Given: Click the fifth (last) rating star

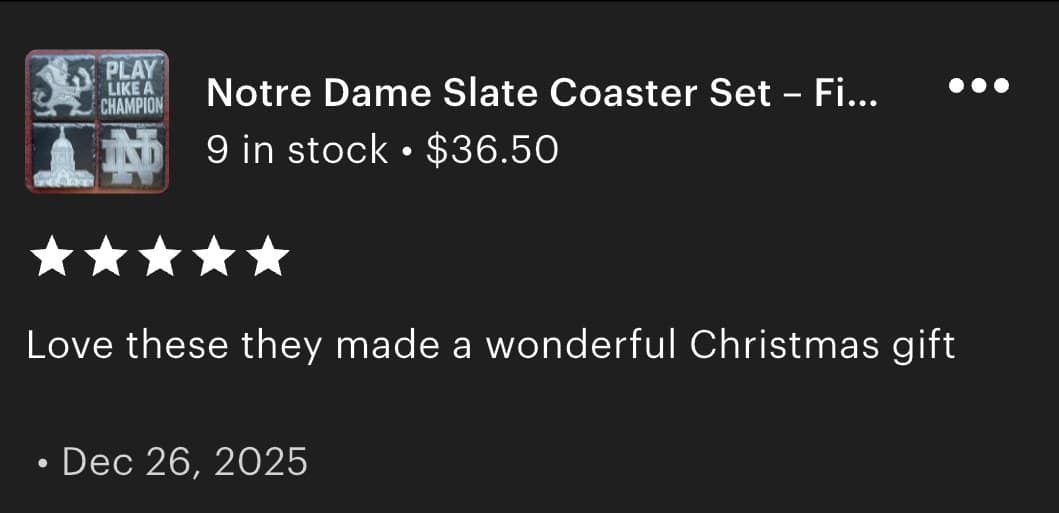Looking at the screenshot, I should (267, 257).
